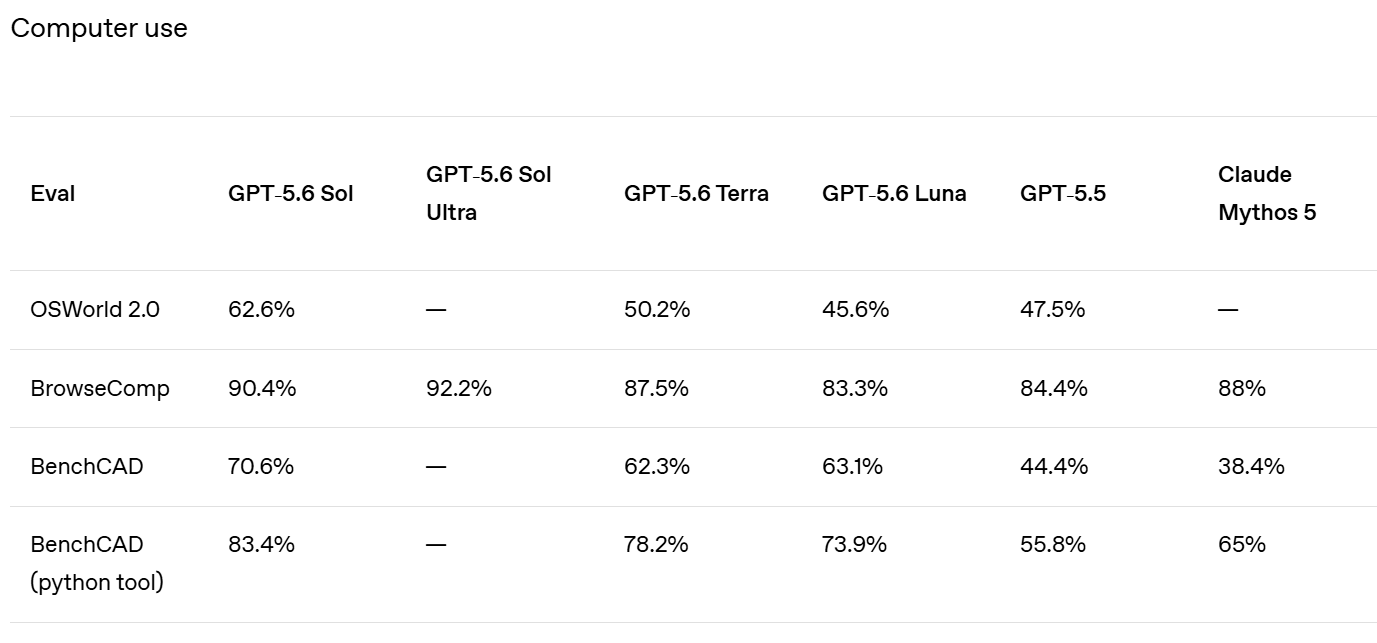The width and height of the screenshot is (1377, 643).
Task: Select the Eval column header
Action: [53, 194]
